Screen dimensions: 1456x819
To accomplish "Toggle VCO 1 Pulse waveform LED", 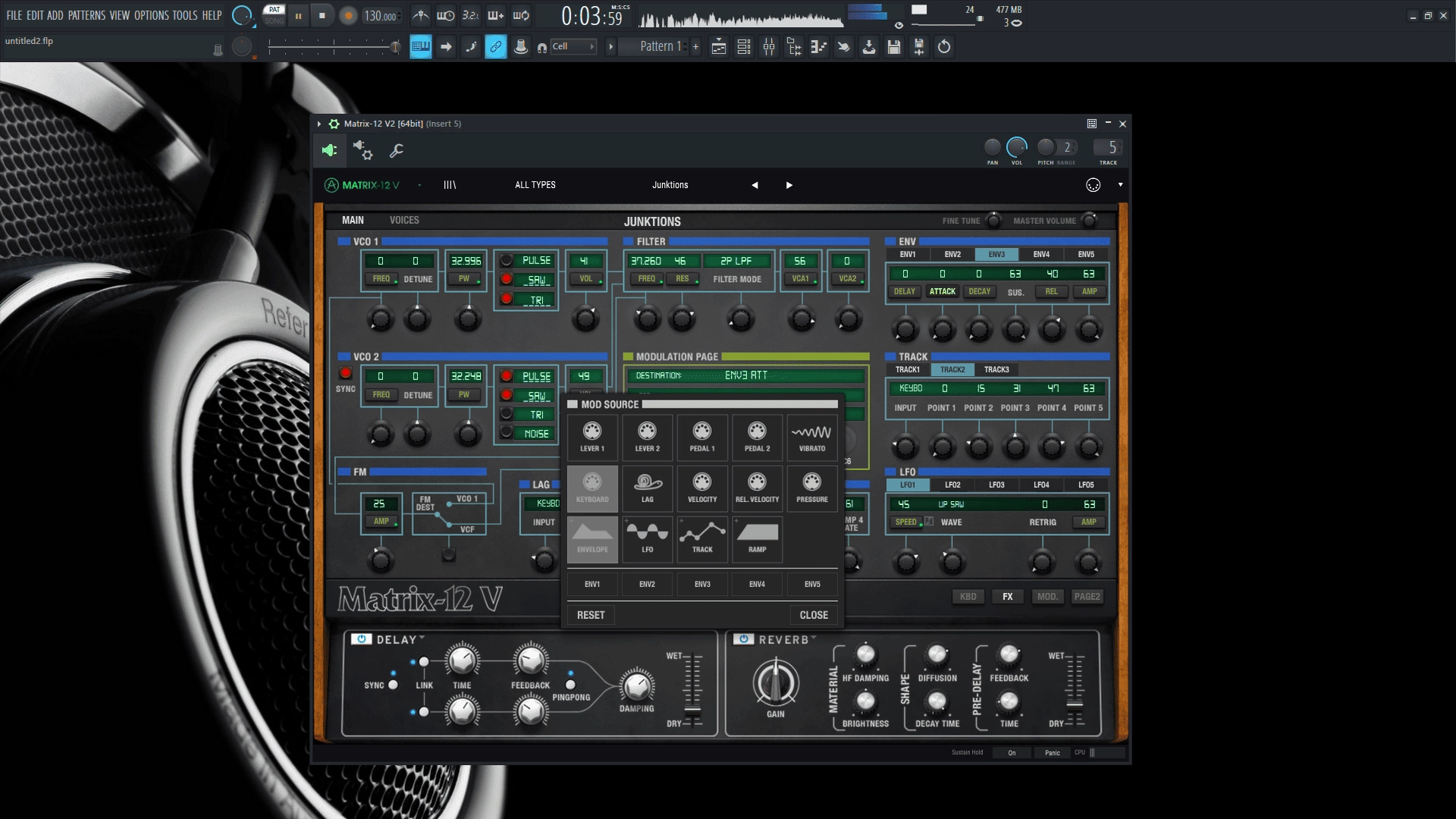I will pos(506,260).
